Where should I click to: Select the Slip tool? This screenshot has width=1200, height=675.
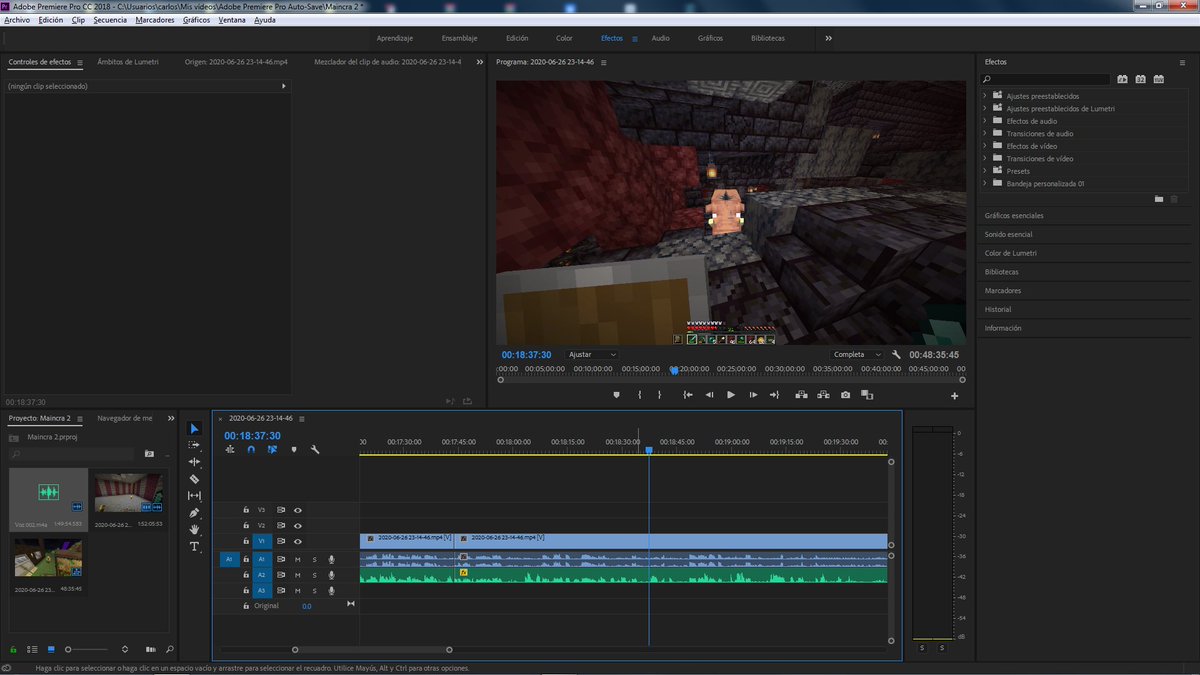pos(194,496)
